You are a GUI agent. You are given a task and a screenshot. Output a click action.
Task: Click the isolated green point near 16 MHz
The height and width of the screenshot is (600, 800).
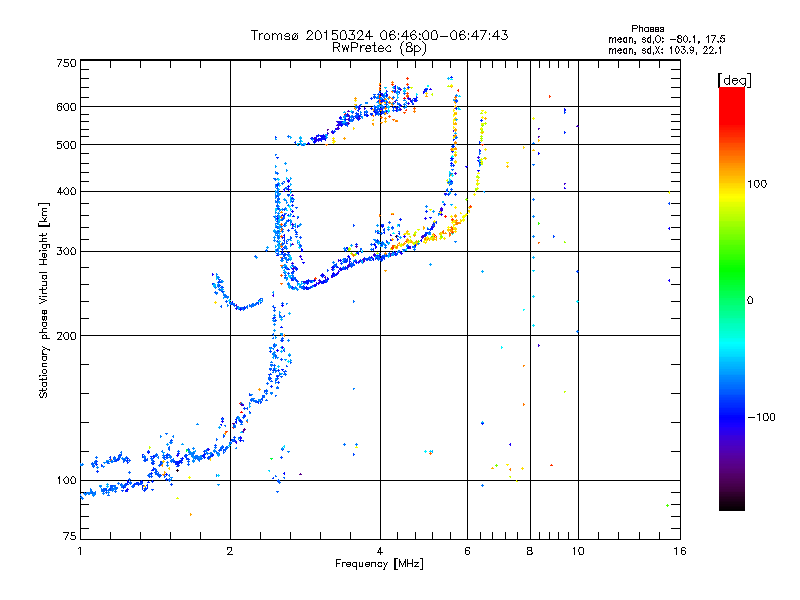[667, 506]
